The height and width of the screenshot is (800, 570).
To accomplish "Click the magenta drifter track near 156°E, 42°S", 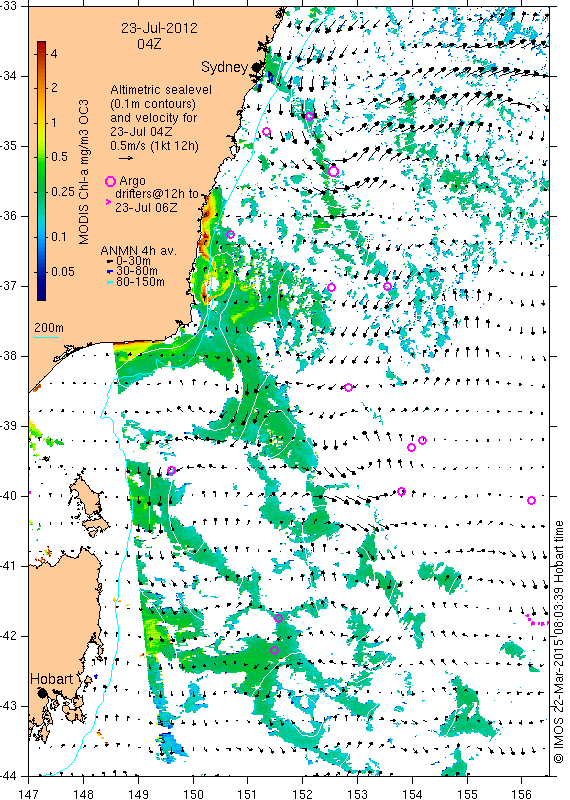I will [x=537, y=621].
